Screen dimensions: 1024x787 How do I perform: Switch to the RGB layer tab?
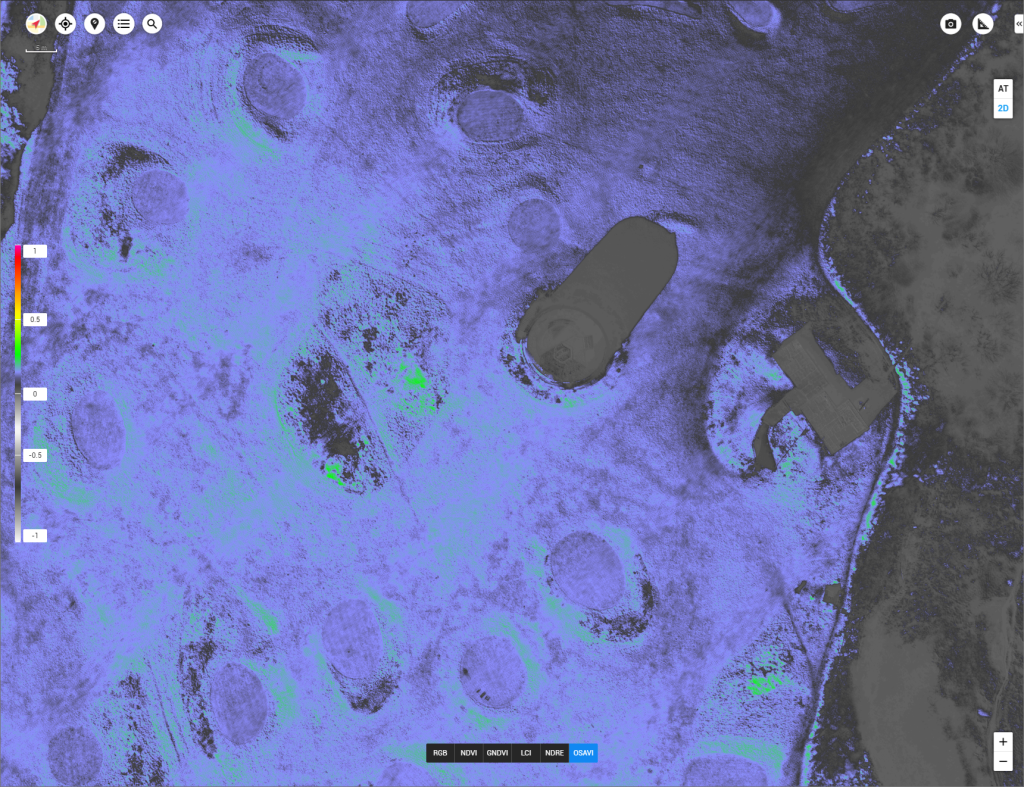coord(440,753)
